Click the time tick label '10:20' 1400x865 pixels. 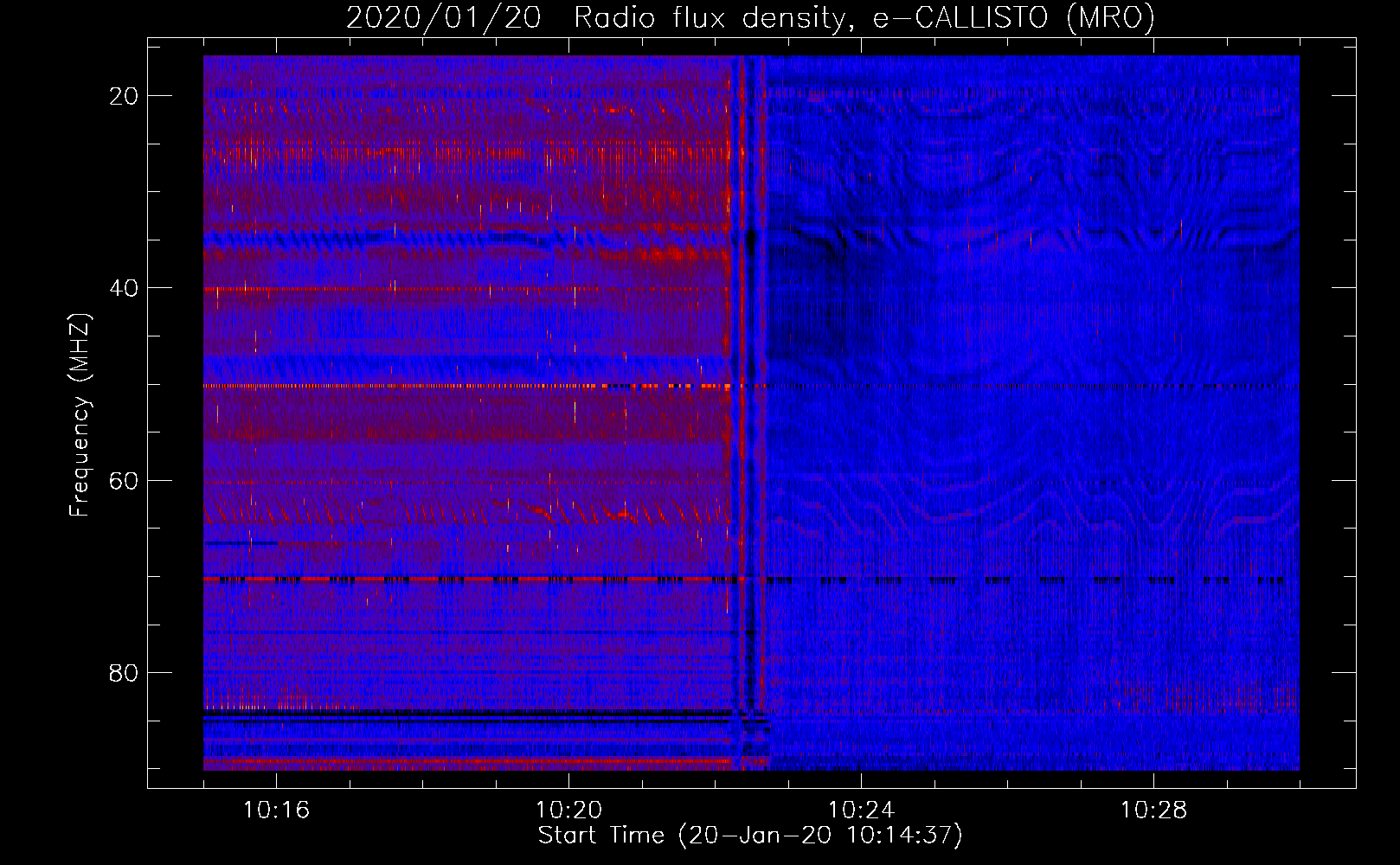point(568,811)
